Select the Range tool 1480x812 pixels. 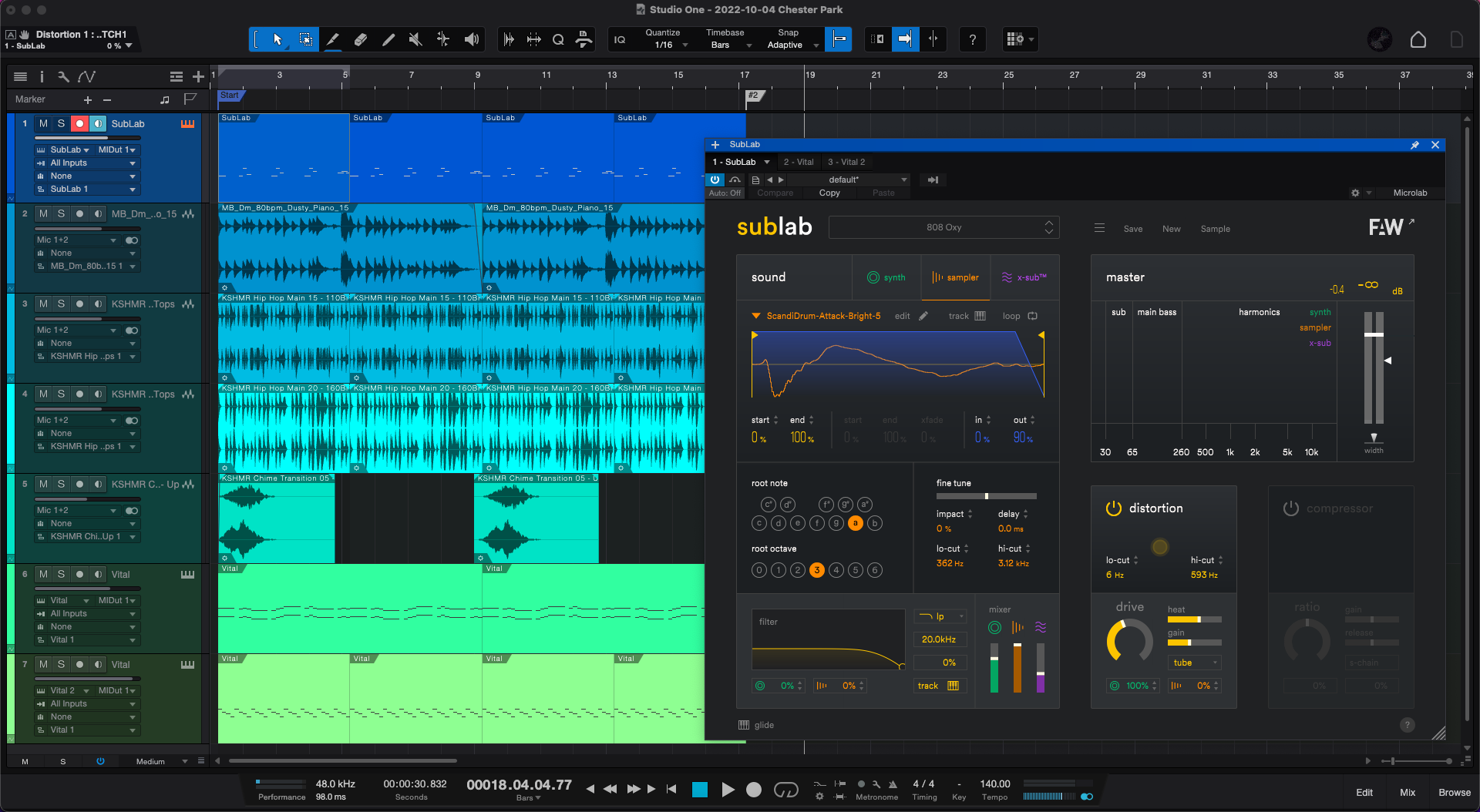click(305, 39)
